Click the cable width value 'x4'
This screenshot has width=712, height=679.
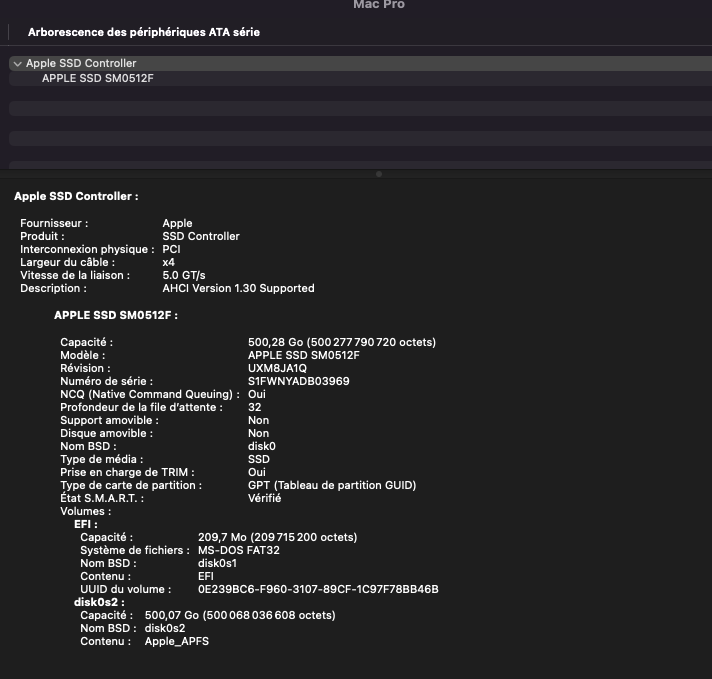point(168,263)
